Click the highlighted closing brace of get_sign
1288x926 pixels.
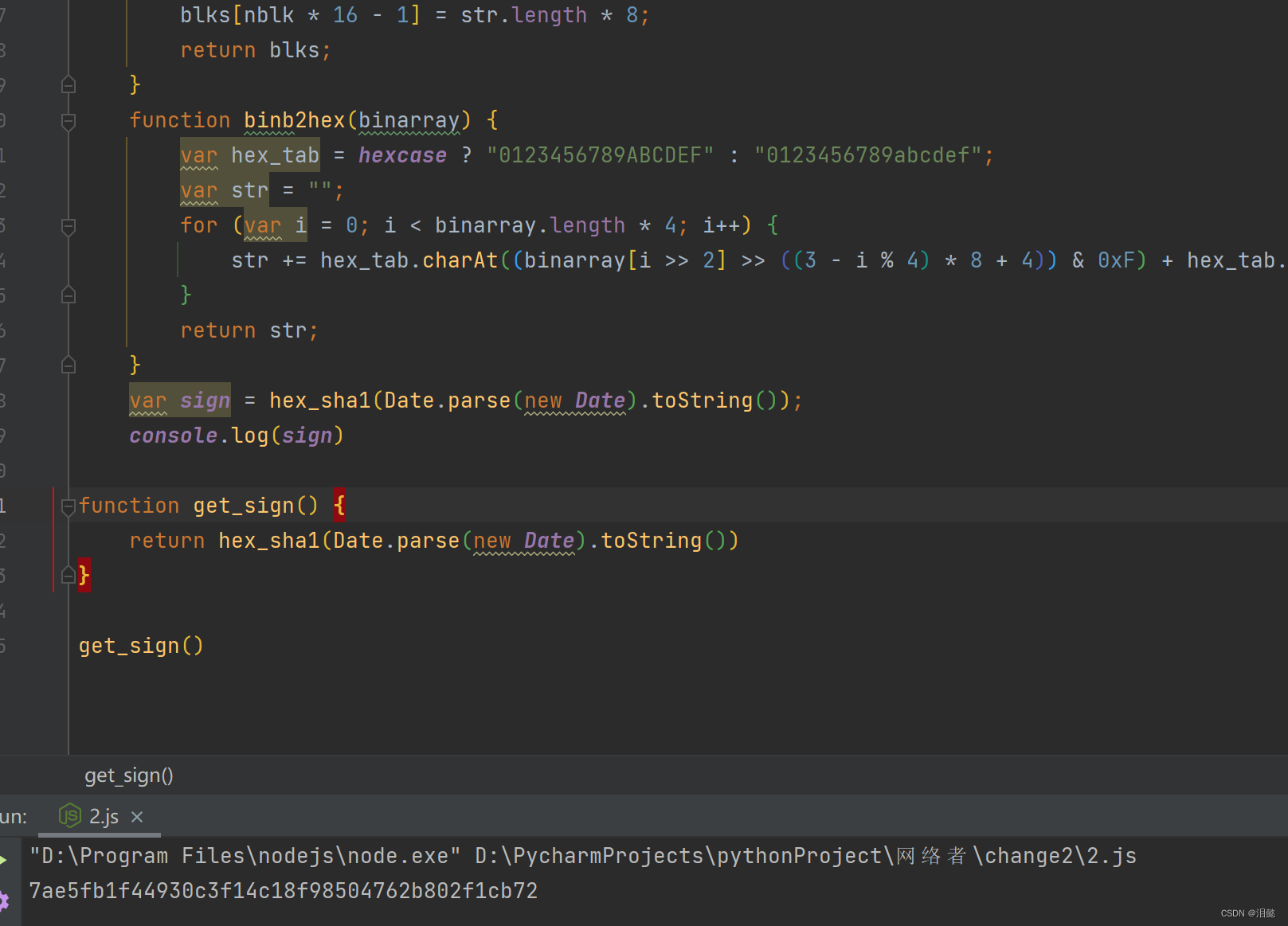84,575
